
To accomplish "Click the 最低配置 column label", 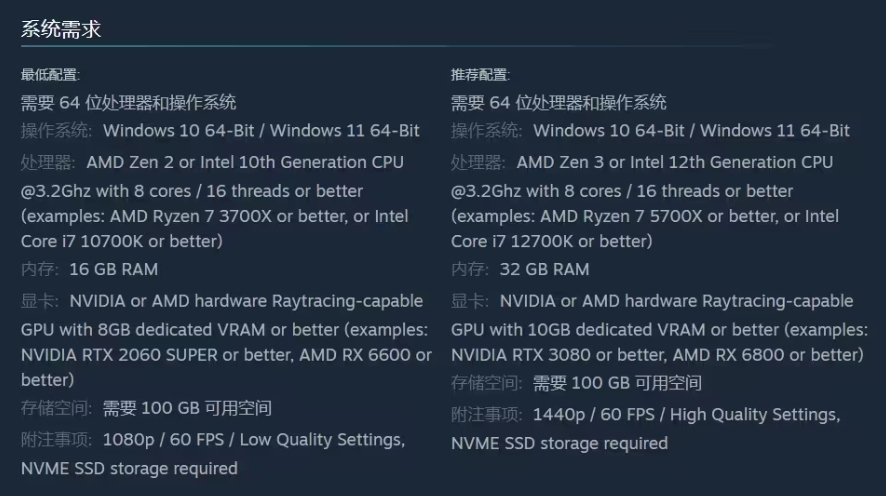I will tap(50, 74).
